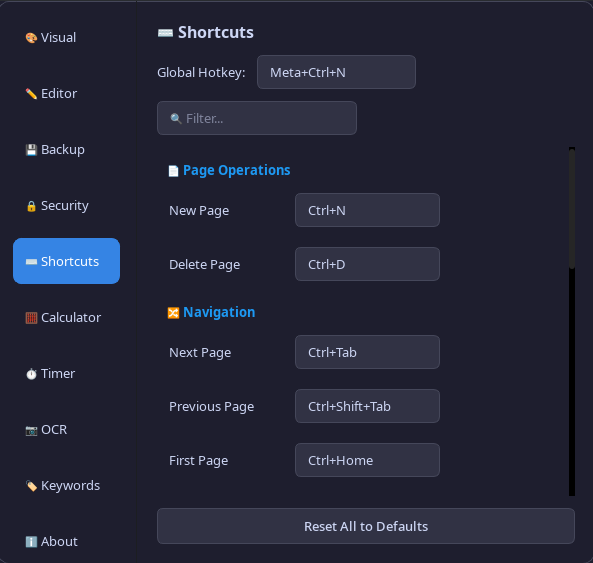Edit the Global Hotkey field
The height and width of the screenshot is (563, 593).
pos(336,72)
